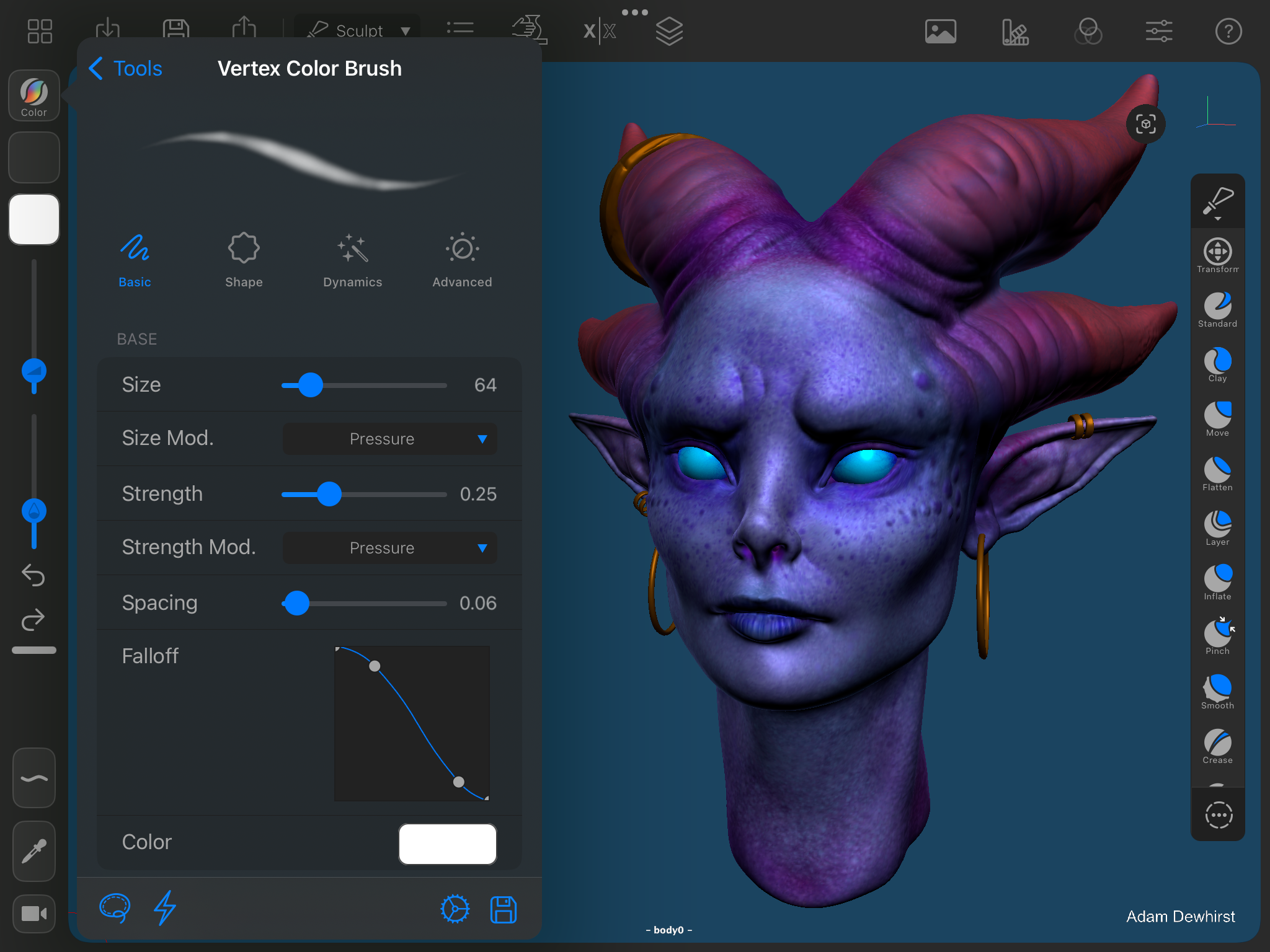
Task: Click the Strength slider handle
Action: (x=329, y=494)
